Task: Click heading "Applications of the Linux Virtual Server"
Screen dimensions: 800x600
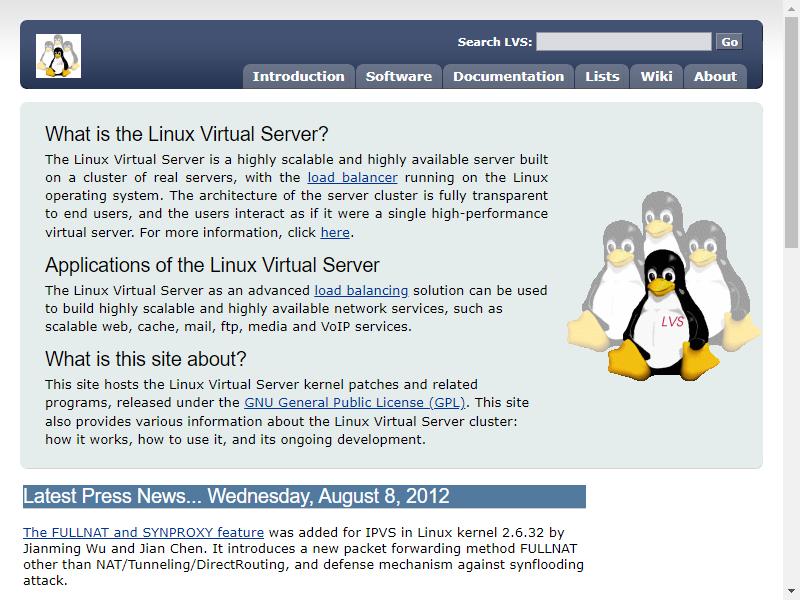Action: point(212,265)
